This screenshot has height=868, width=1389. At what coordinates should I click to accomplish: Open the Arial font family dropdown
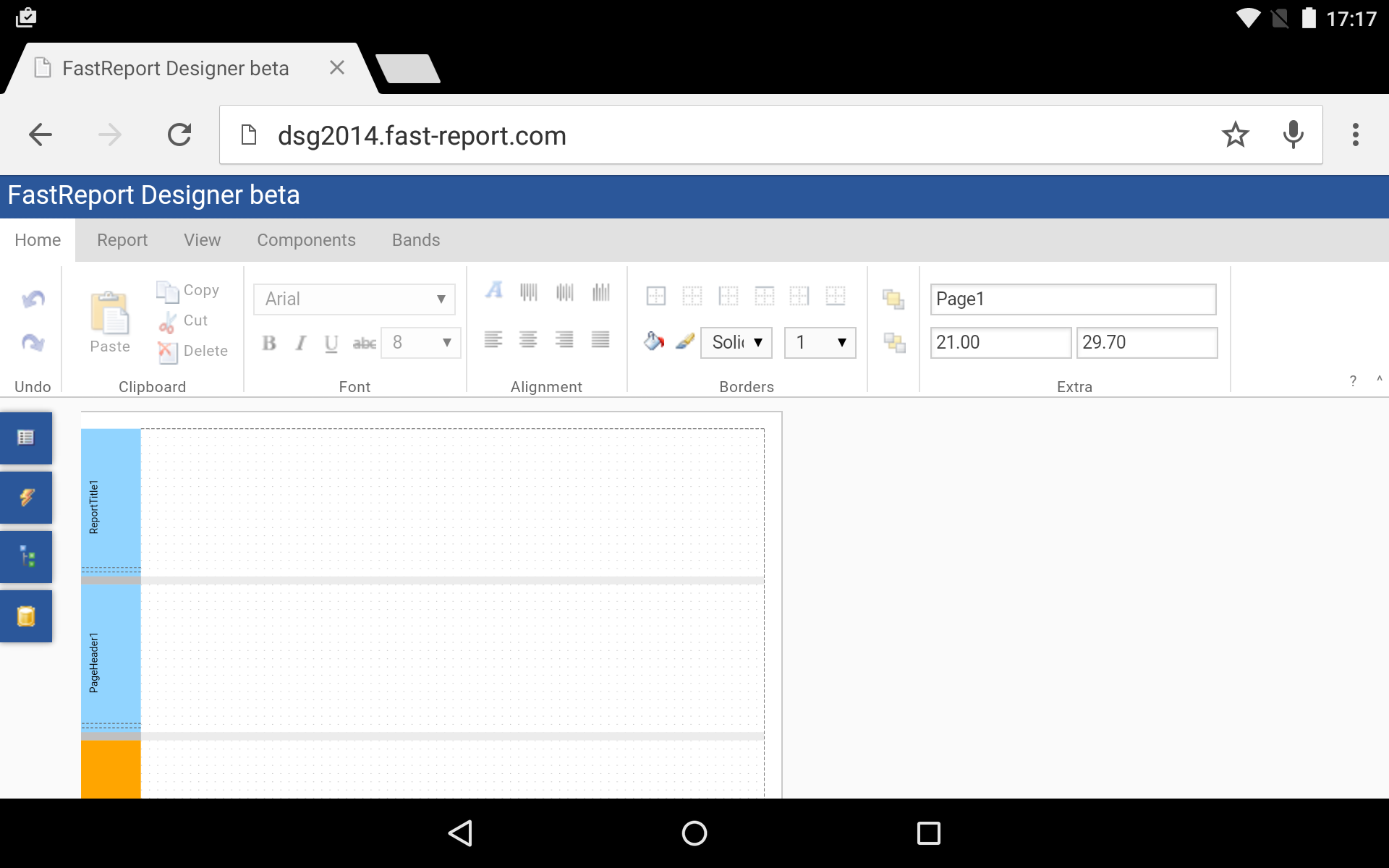[354, 299]
